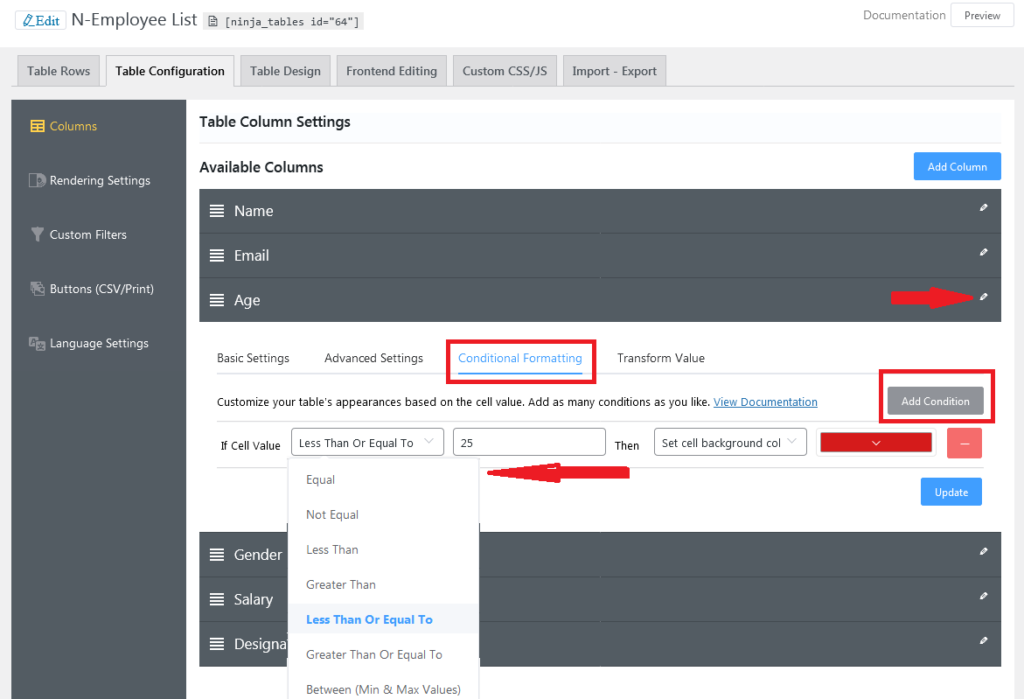
Task: Click the pencil edit icon for Name column
Action: pos(983,208)
